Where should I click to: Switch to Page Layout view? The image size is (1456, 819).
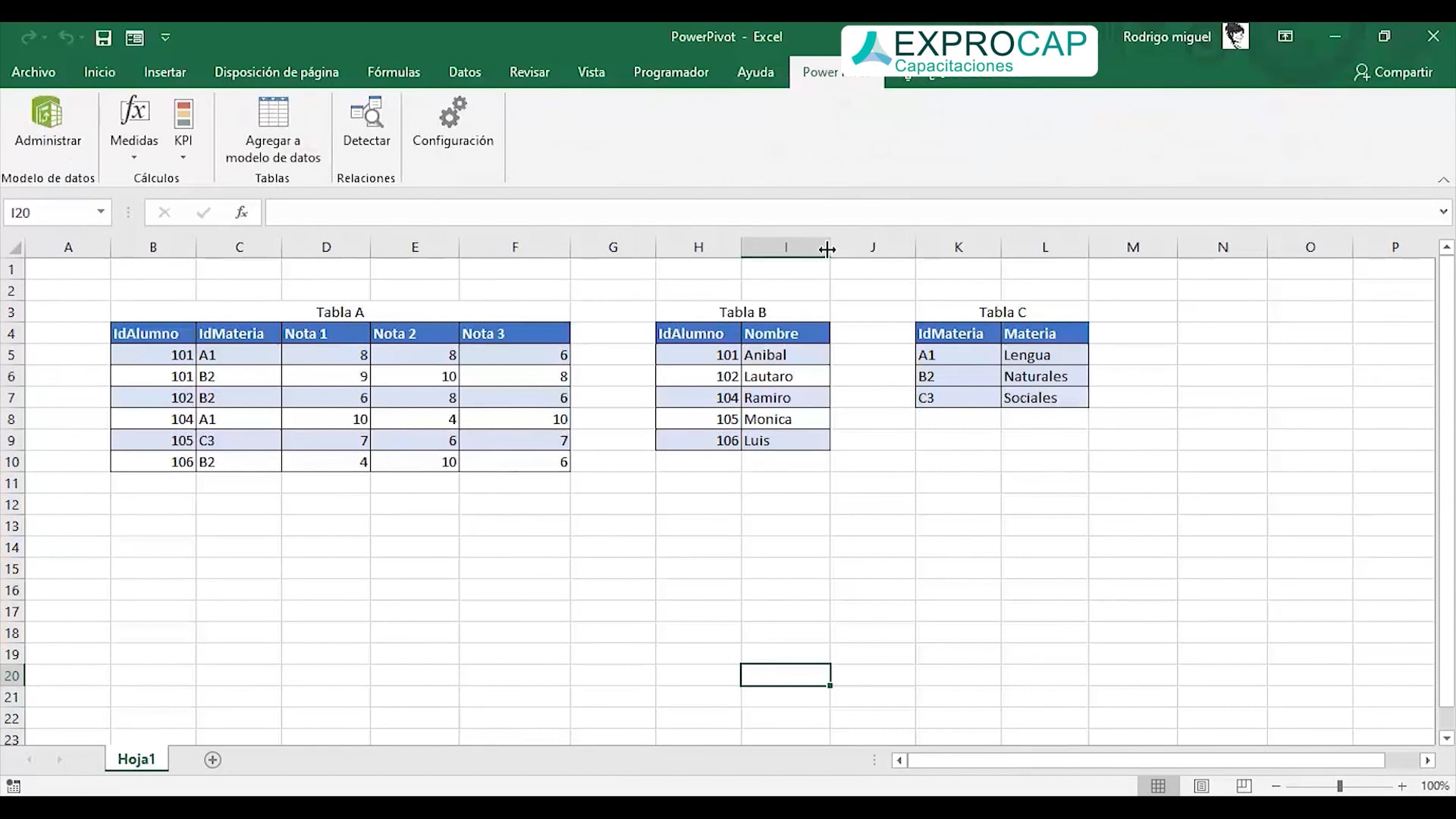(x=1201, y=786)
